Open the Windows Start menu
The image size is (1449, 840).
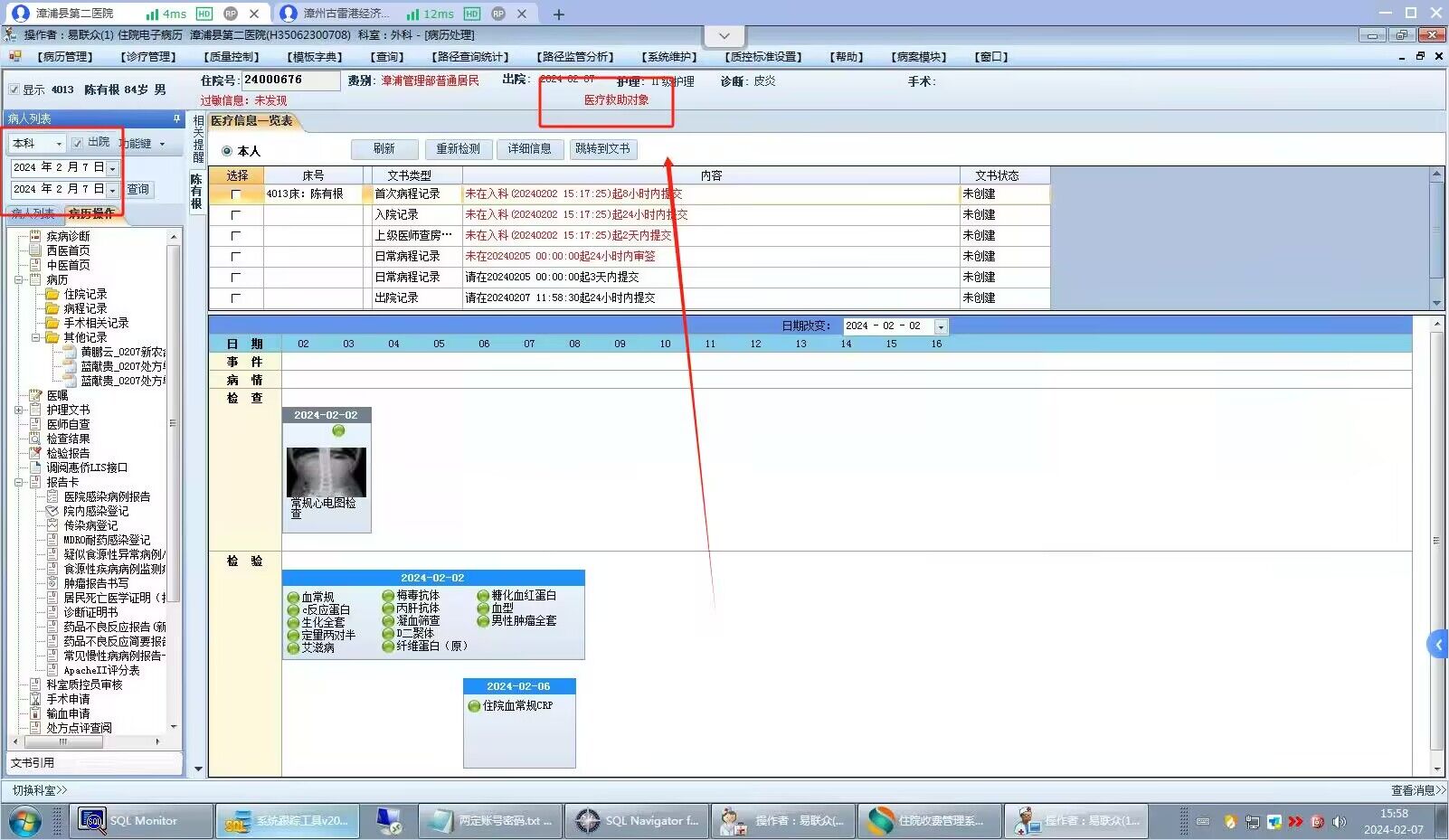point(24,822)
